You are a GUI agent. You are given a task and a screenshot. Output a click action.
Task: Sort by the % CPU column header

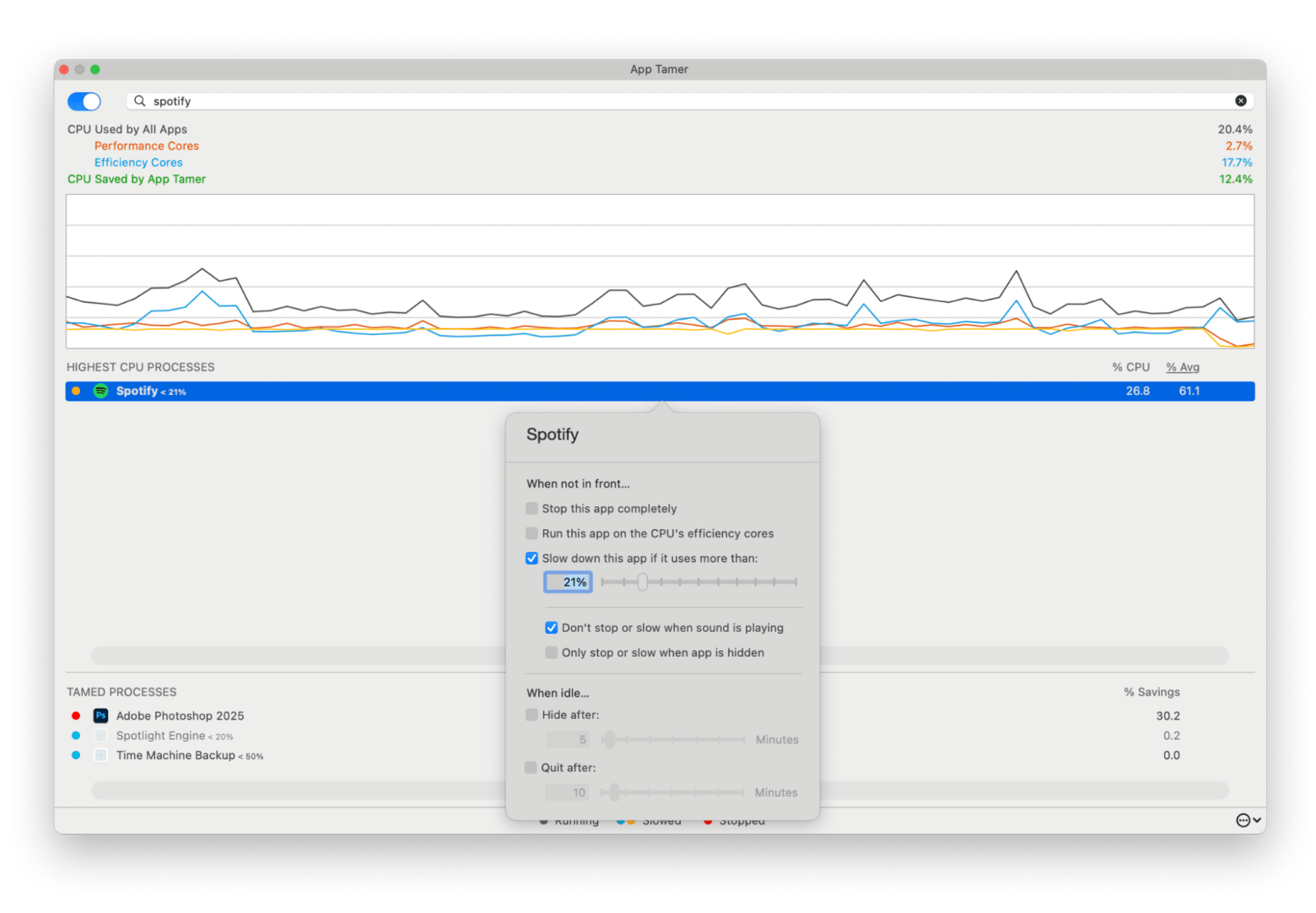click(1130, 367)
